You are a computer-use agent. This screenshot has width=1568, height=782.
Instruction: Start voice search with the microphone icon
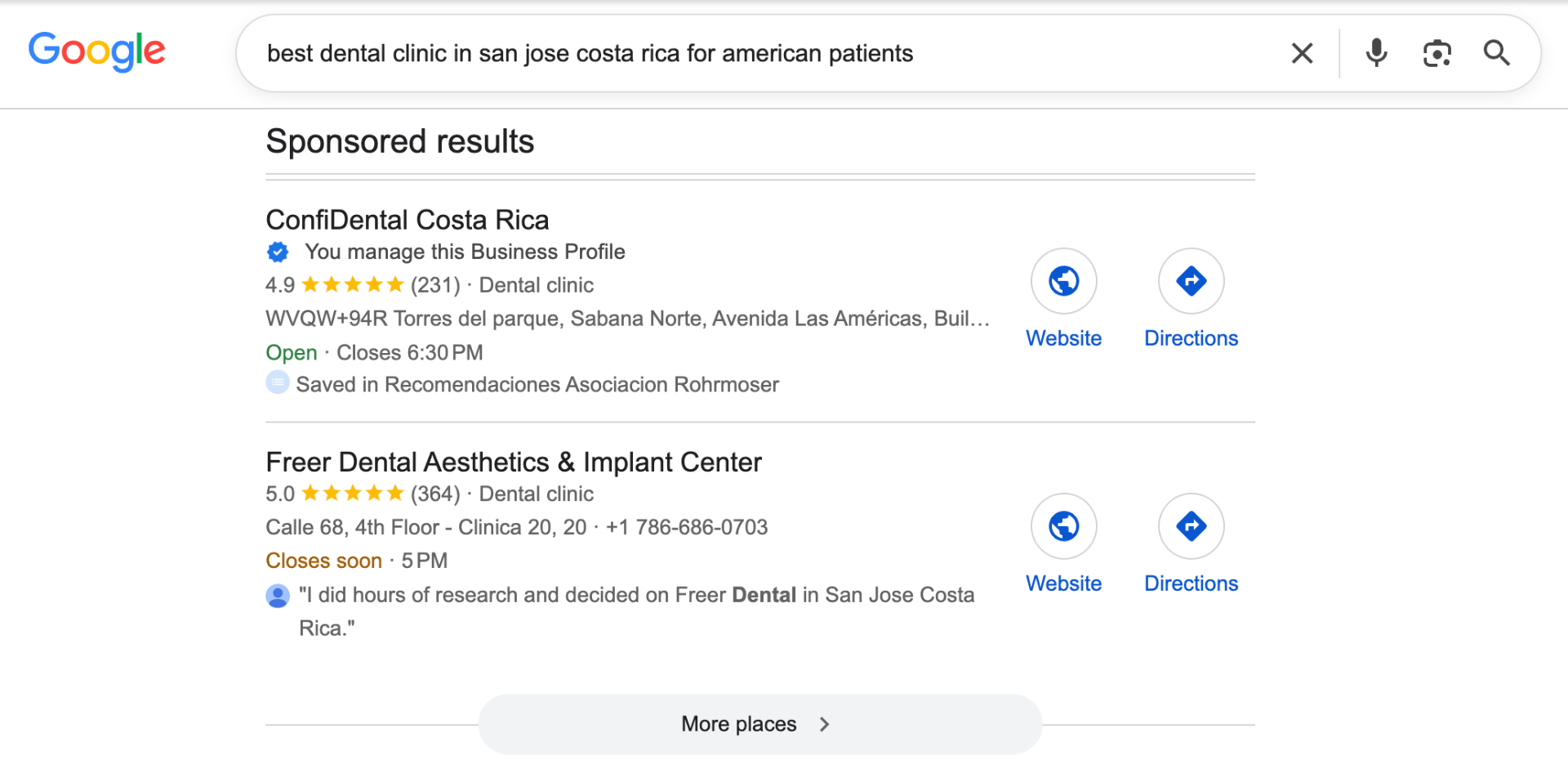click(1376, 53)
